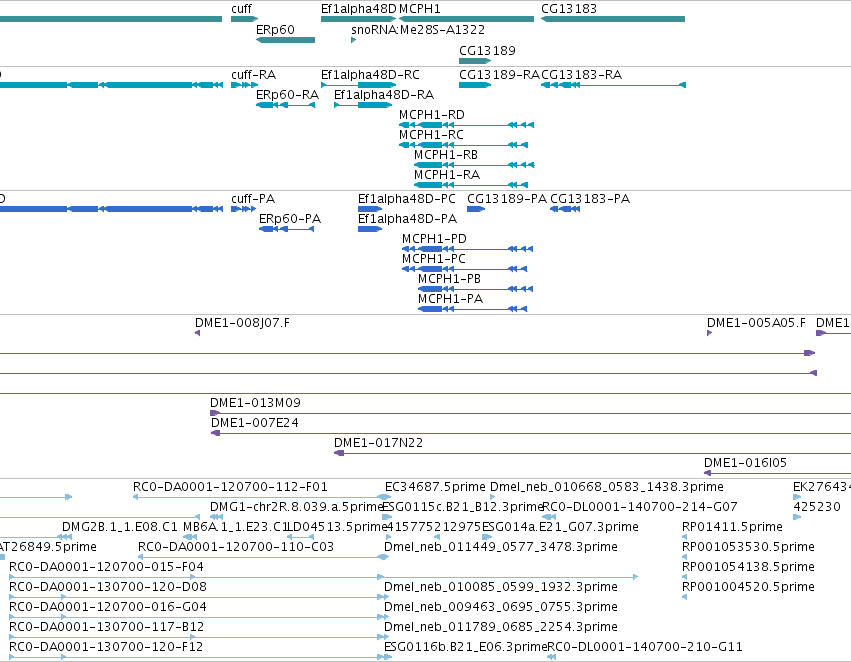The image size is (851, 662).
Task: Select the RP001053530.5prime label
Action: 748,548
